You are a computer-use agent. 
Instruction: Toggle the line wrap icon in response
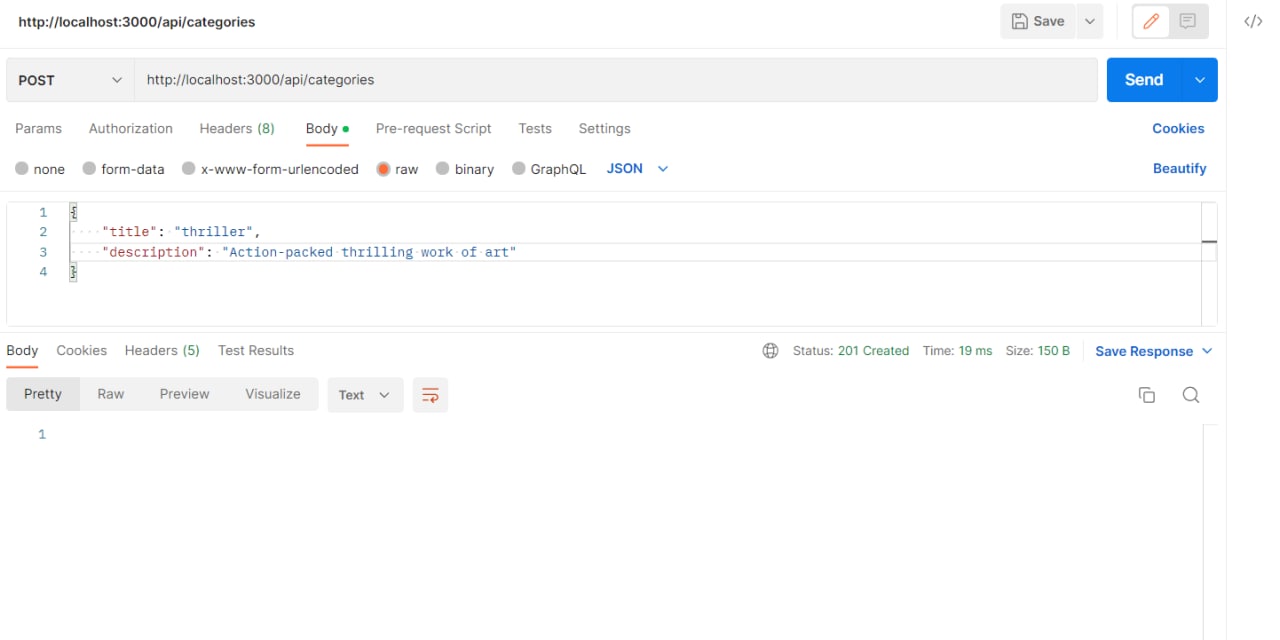coord(430,395)
